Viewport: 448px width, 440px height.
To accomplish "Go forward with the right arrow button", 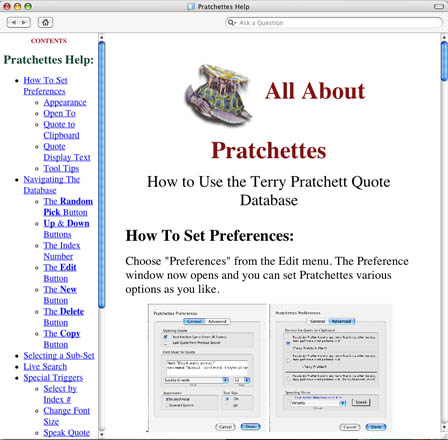I will (24, 22).
